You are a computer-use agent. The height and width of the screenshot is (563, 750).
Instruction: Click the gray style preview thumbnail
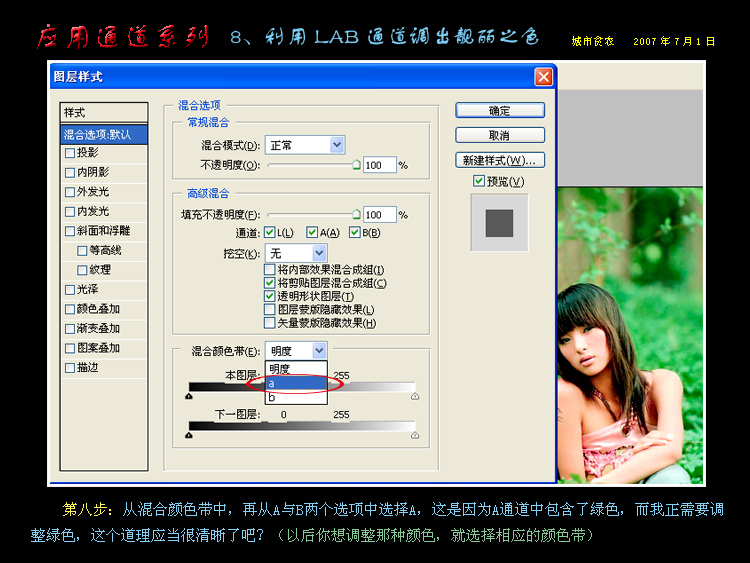(x=499, y=223)
